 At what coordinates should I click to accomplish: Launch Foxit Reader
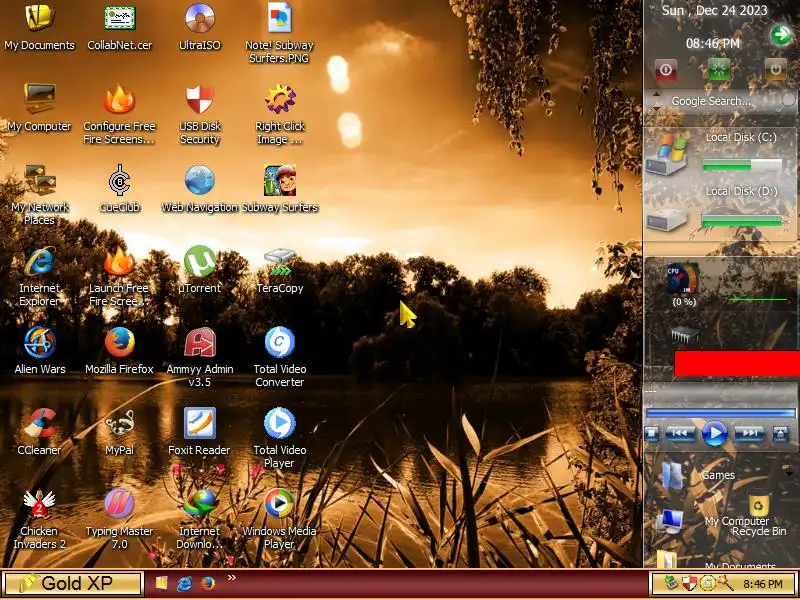tap(199, 432)
